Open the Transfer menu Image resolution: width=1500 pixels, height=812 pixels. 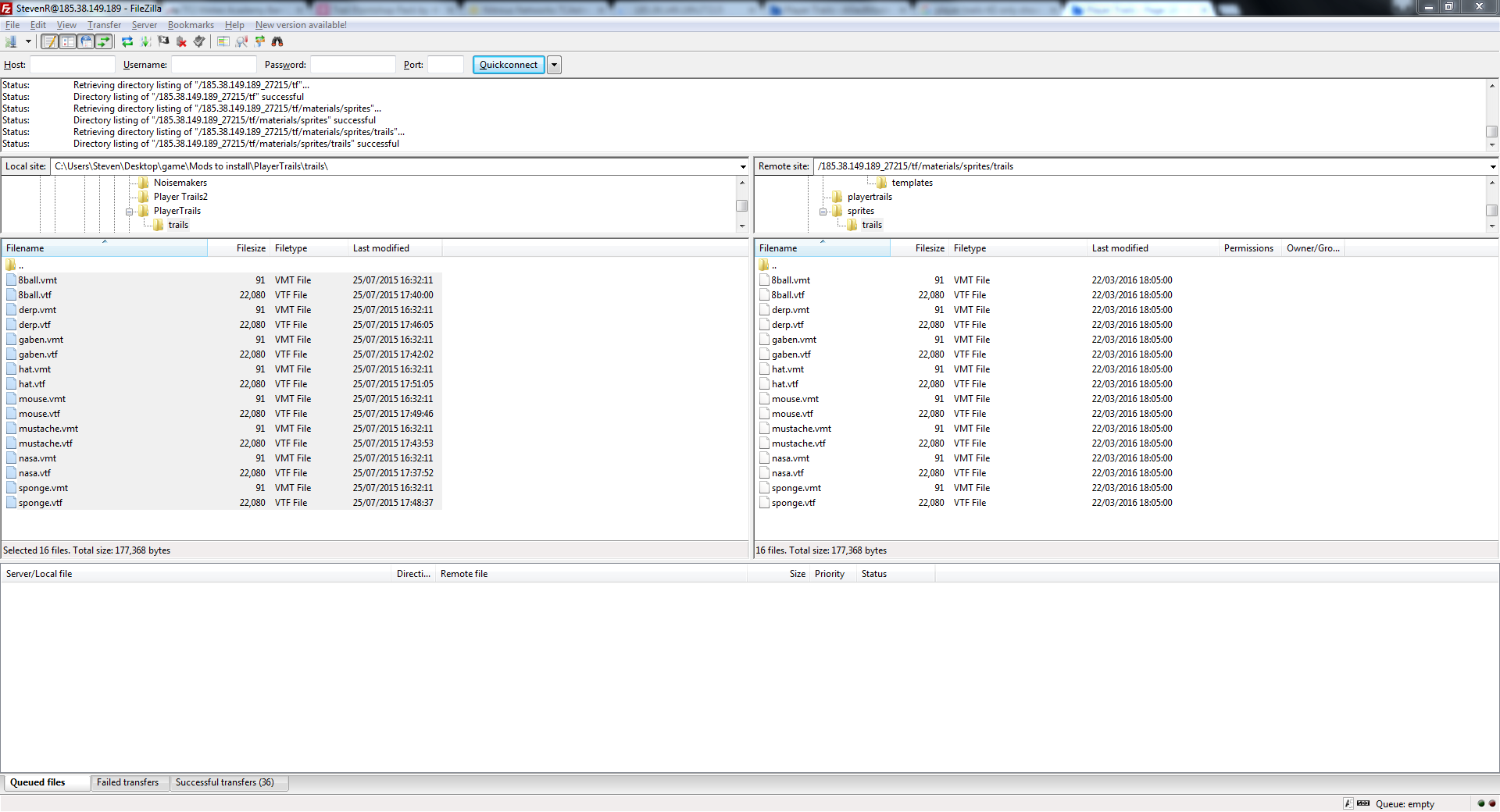click(x=104, y=25)
